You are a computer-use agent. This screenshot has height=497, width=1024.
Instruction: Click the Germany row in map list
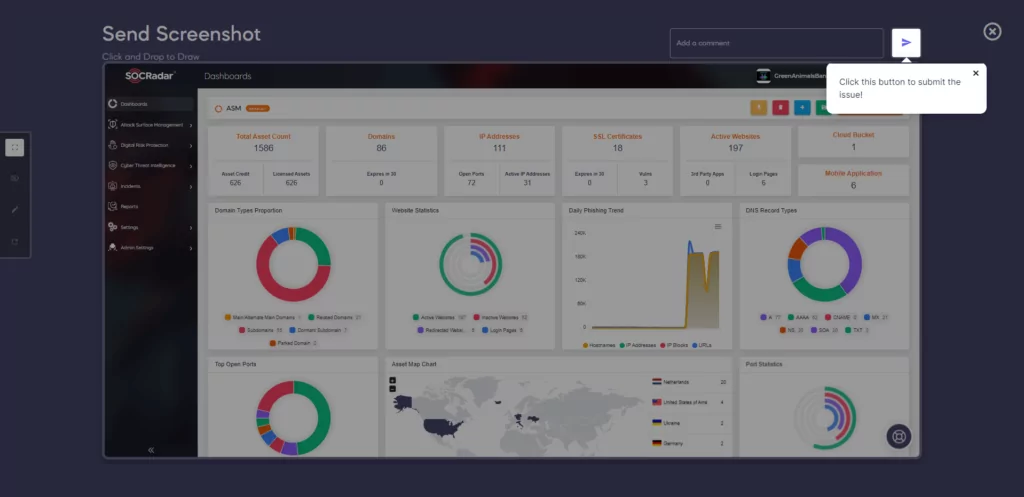[689, 443]
